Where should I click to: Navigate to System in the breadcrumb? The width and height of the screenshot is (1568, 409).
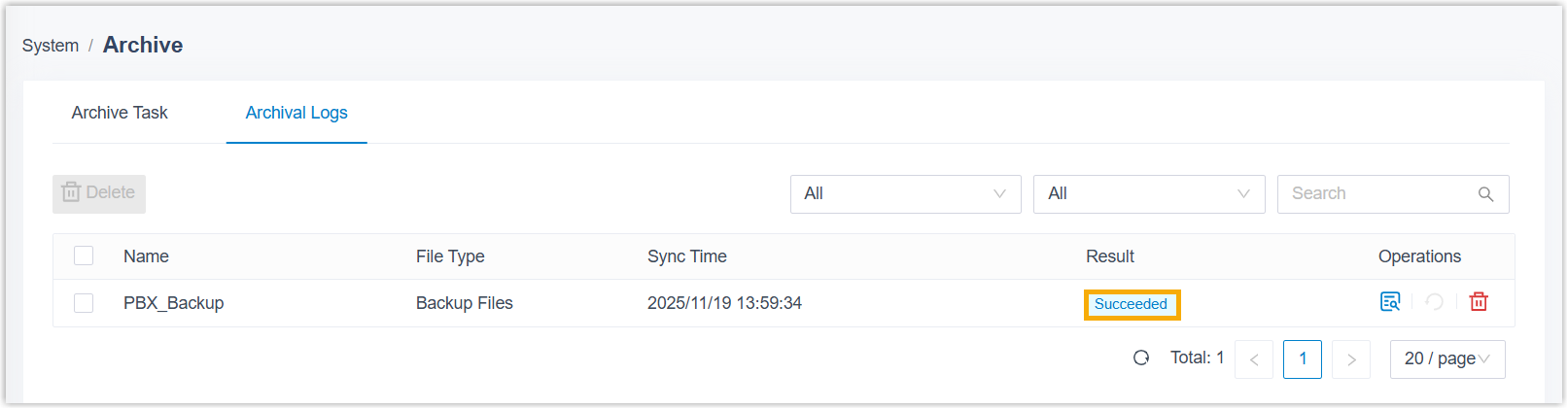(51, 46)
